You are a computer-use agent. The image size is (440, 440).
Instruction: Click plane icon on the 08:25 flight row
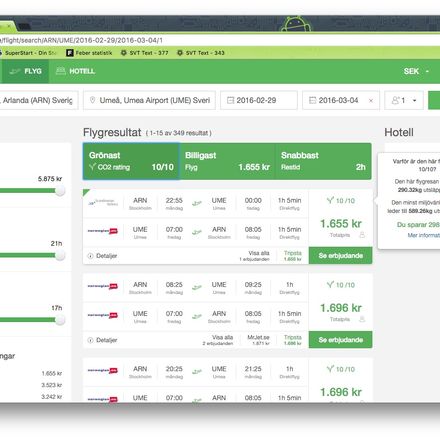[x=197, y=287]
